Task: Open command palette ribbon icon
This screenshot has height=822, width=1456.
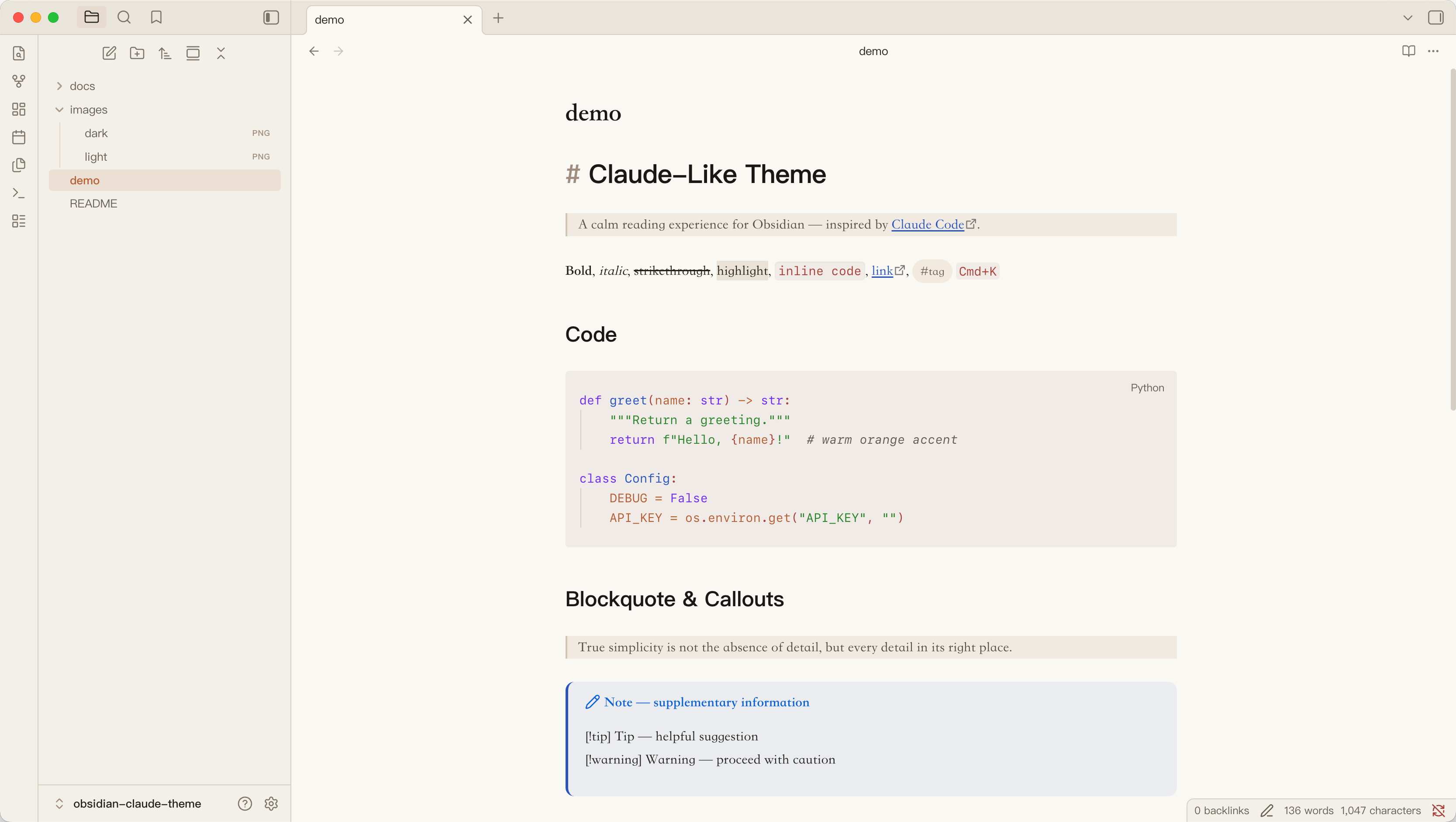Action: click(x=19, y=193)
